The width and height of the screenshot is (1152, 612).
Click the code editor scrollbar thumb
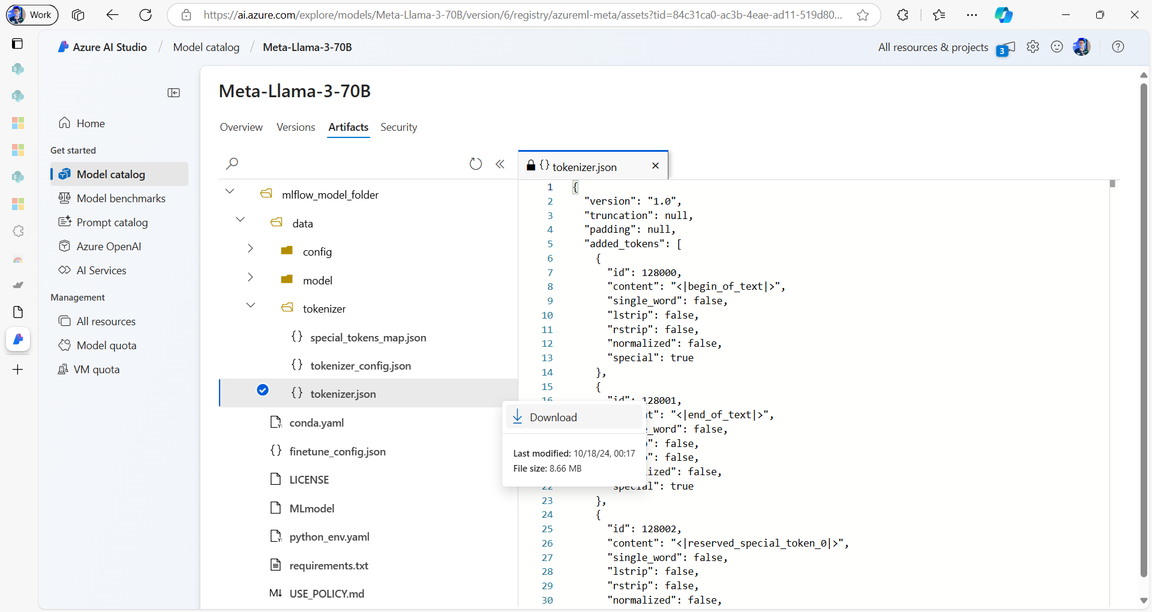(1112, 184)
